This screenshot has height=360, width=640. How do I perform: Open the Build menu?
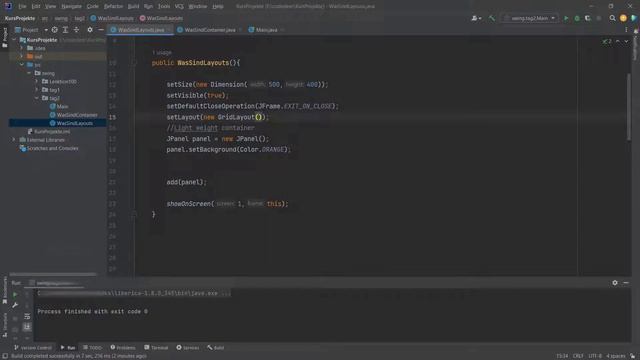(133, 6)
